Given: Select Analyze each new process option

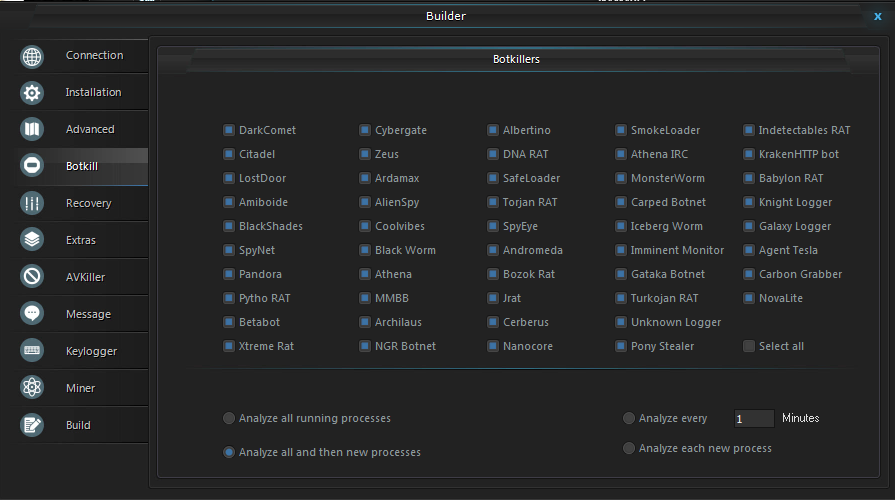Looking at the screenshot, I should [629, 448].
